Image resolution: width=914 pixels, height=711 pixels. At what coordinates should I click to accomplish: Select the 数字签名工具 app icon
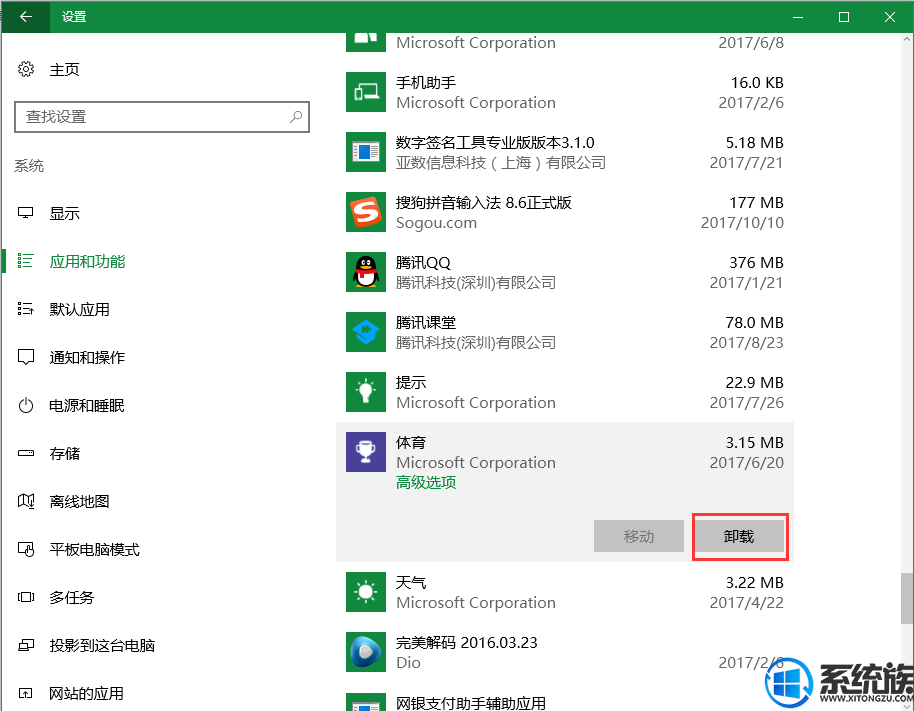pos(366,152)
